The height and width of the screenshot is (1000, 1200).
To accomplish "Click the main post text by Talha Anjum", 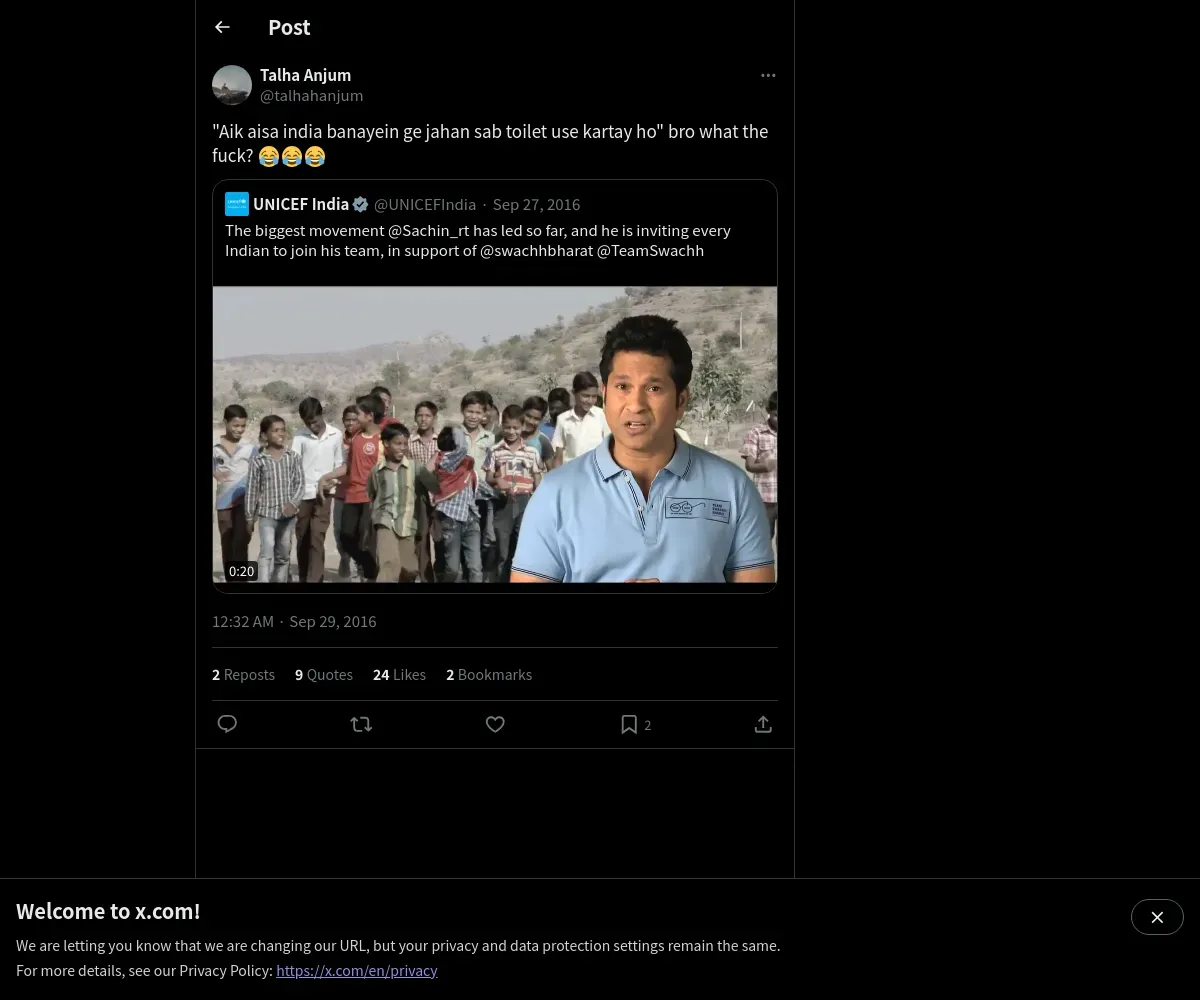I will 490,143.
